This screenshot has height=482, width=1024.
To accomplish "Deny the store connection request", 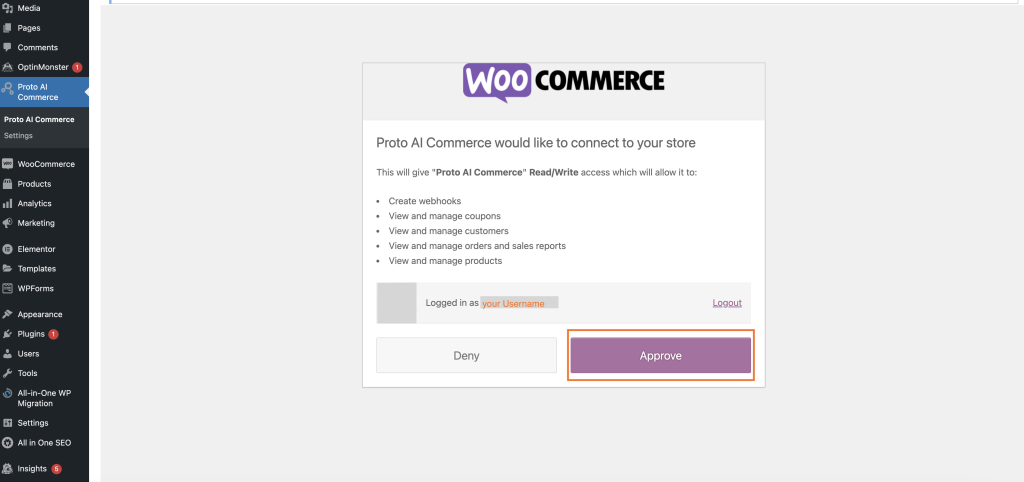I will click(466, 355).
